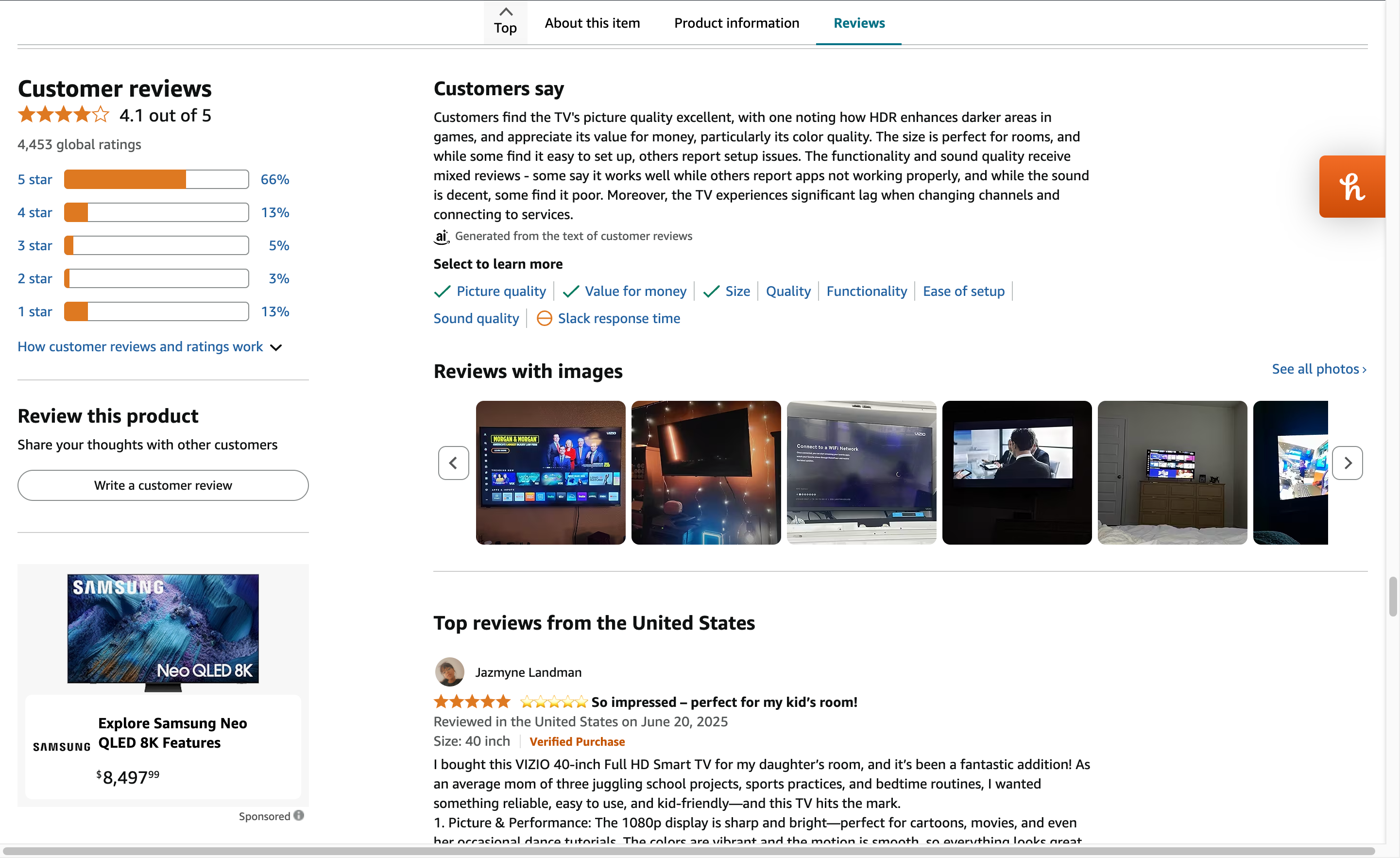This screenshot has width=1400, height=858.
Task: Open the Connect to WiFi Network review image
Action: tap(861, 473)
